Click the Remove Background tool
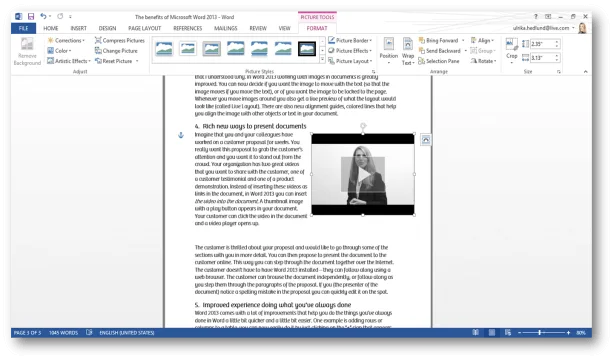This screenshot has height=361, width=614. click(x=27, y=51)
